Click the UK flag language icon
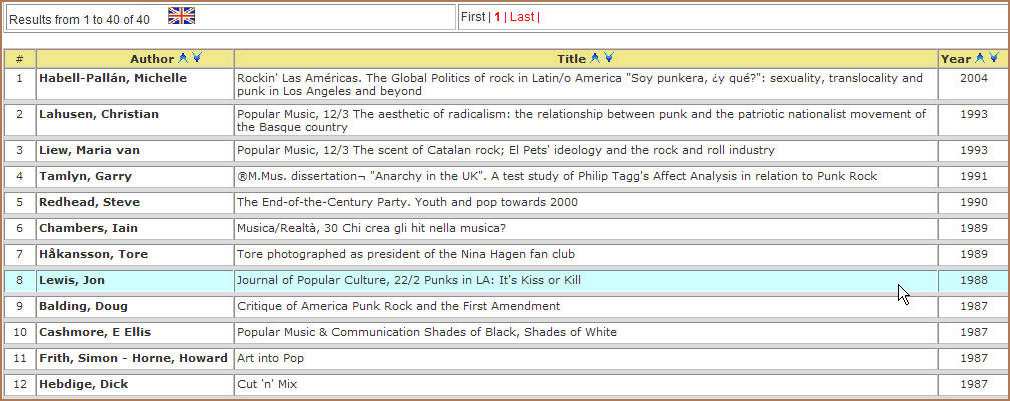1010x401 pixels. 181,15
